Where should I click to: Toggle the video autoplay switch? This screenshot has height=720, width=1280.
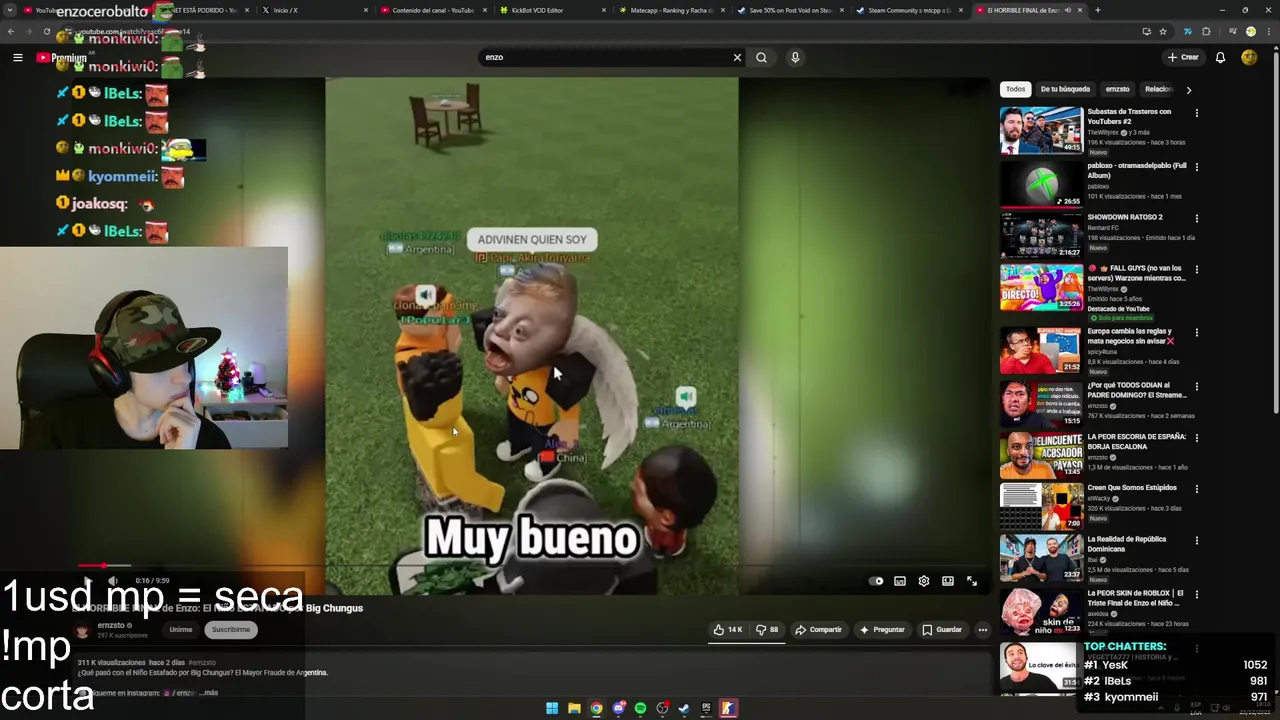click(x=876, y=581)
